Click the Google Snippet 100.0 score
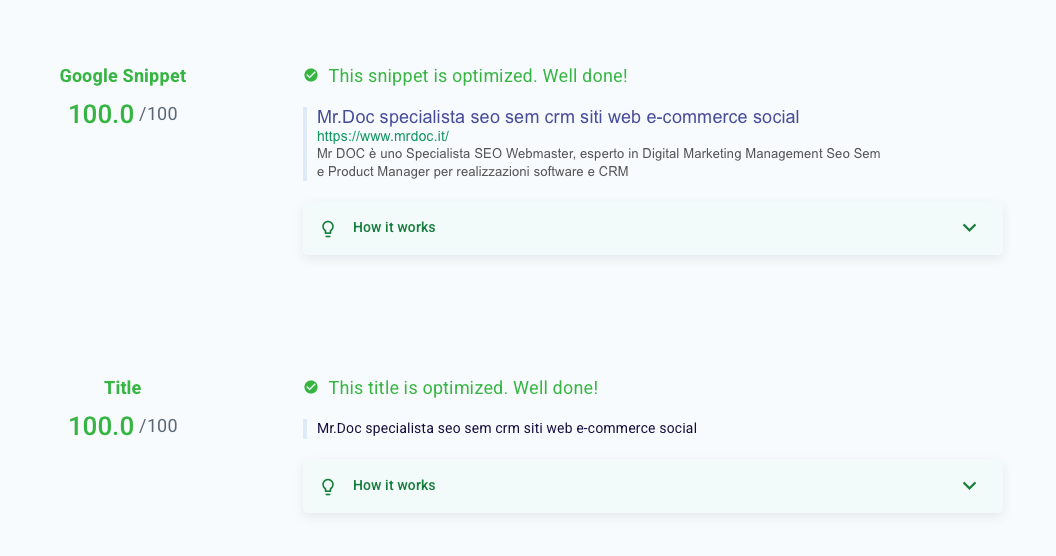This screenshot has width=1056, height=556. [x=101, y=114]
